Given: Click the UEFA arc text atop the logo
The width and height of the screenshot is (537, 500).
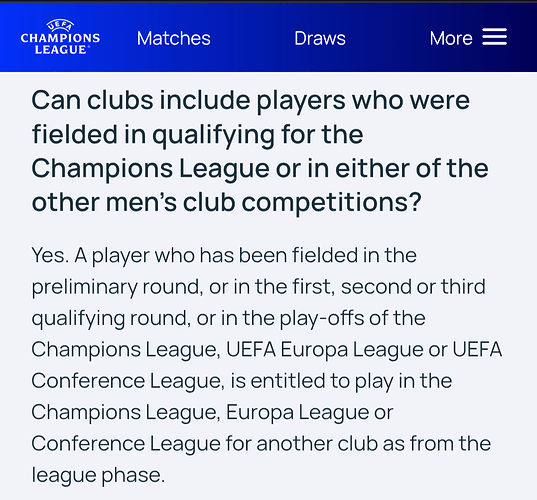Looking at the screenshot, I should coord(60,25).
